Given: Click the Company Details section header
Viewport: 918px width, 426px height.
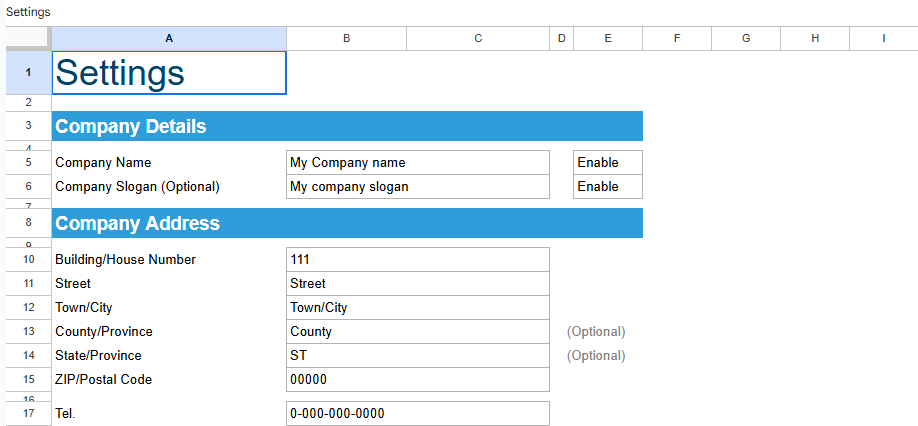Looking at the screenshot, I should click(x=347, y=126).
